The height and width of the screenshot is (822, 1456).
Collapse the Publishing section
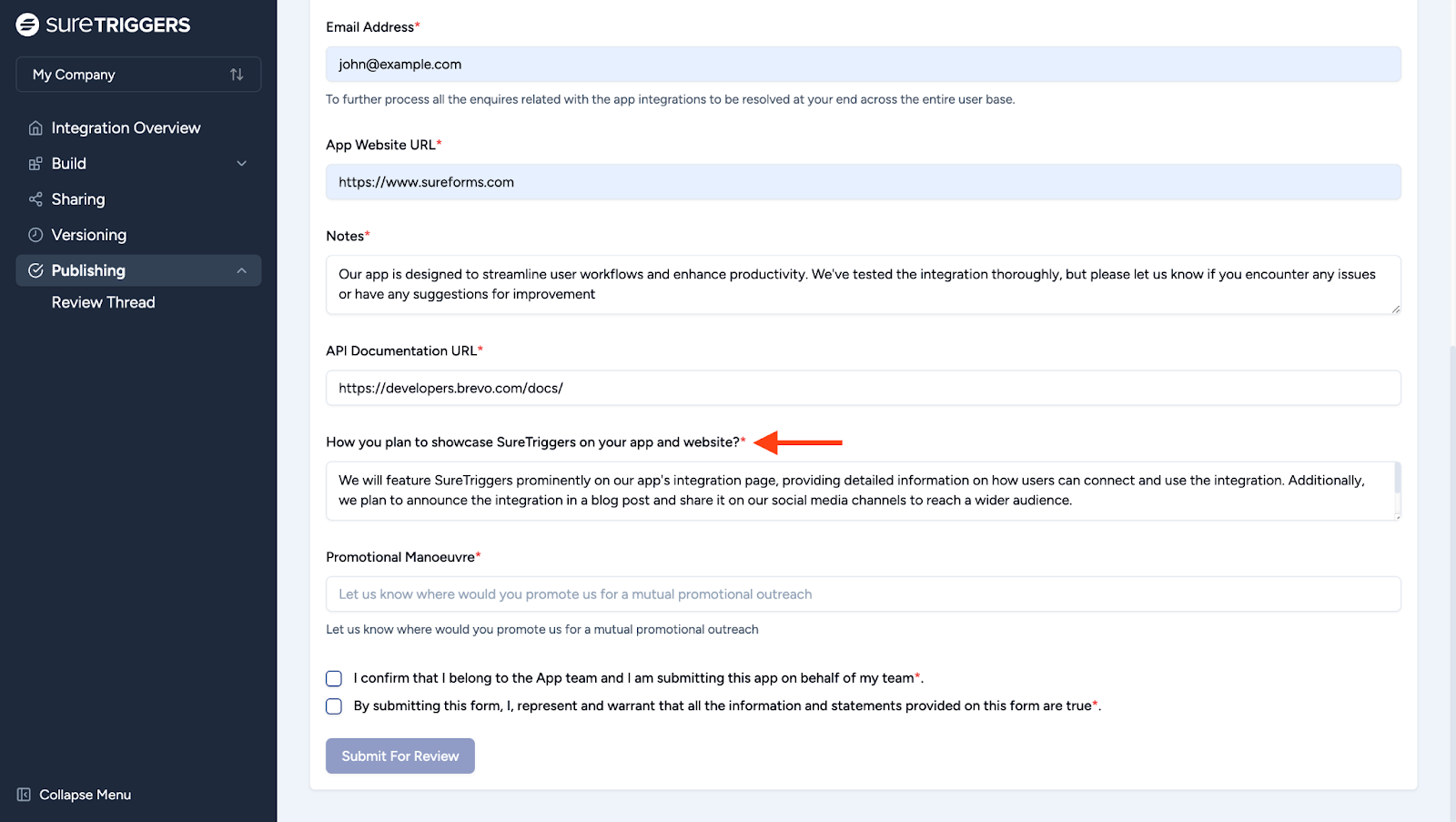tap(241, 269)
